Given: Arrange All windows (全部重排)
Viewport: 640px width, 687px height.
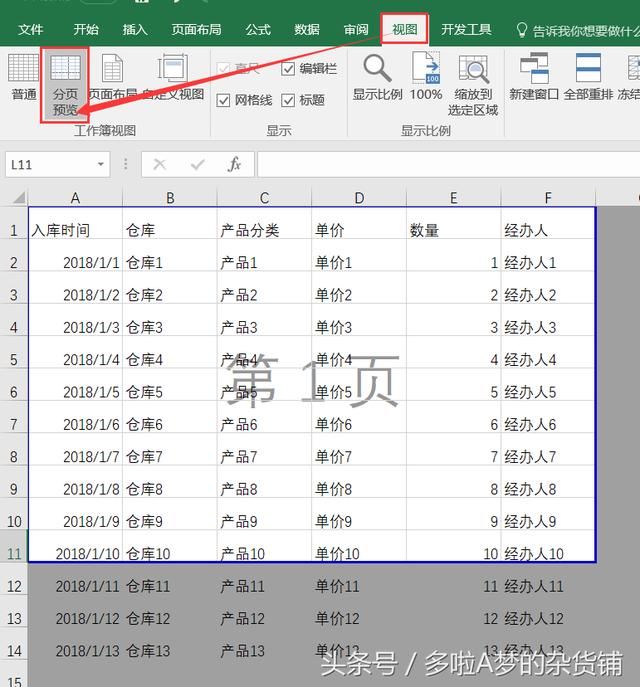Looking at the screenshot, I should pos(588,77).
